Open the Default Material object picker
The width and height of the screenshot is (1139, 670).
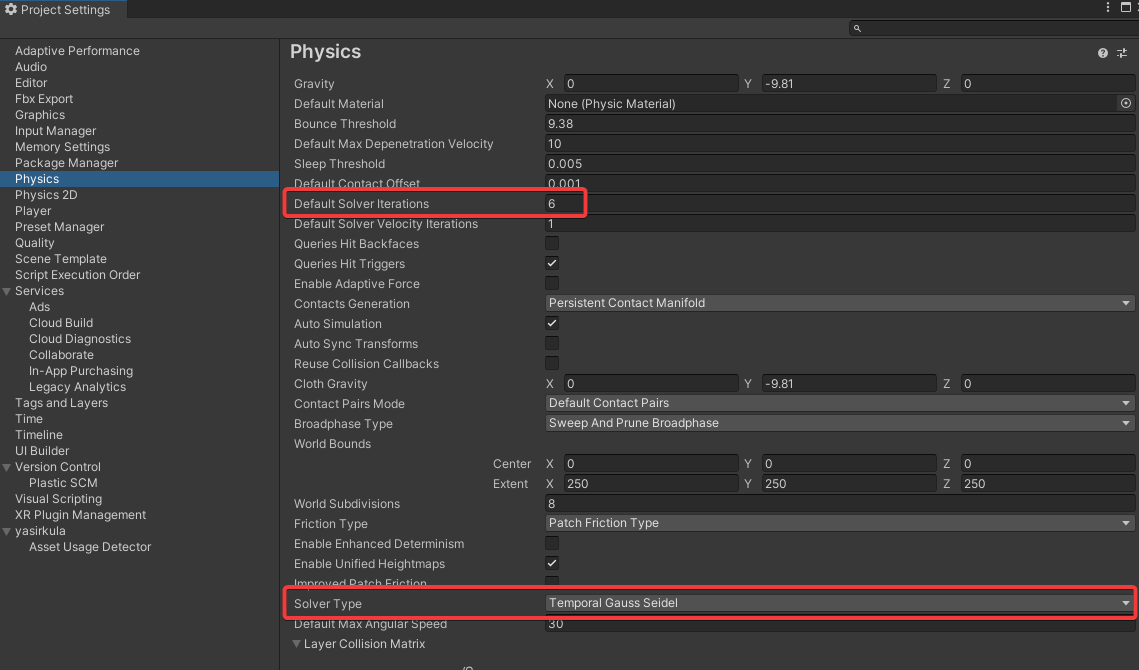coord(1126,103)
